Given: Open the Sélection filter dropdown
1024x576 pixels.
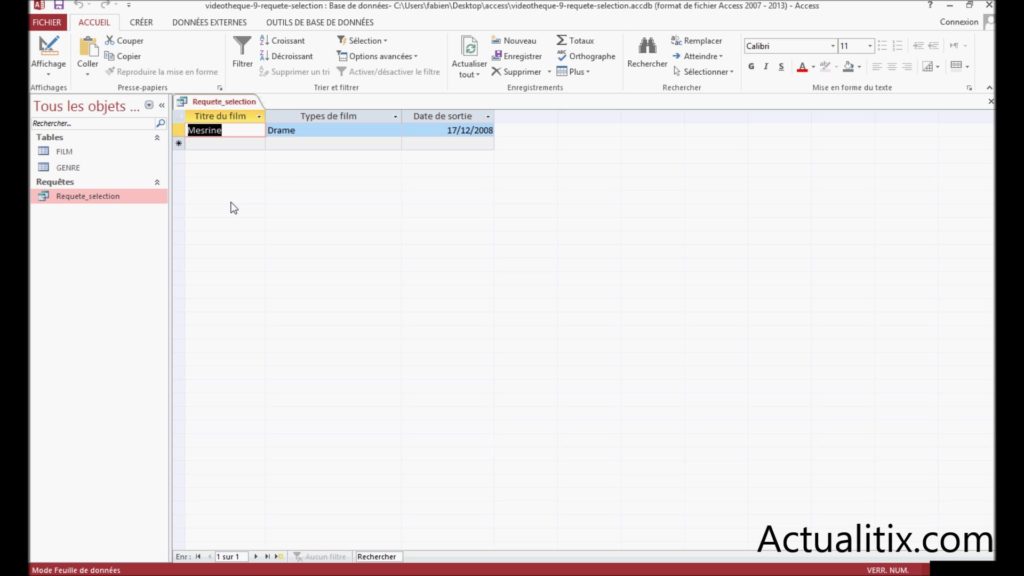Looking at the screenshot, I should [365, 40].
